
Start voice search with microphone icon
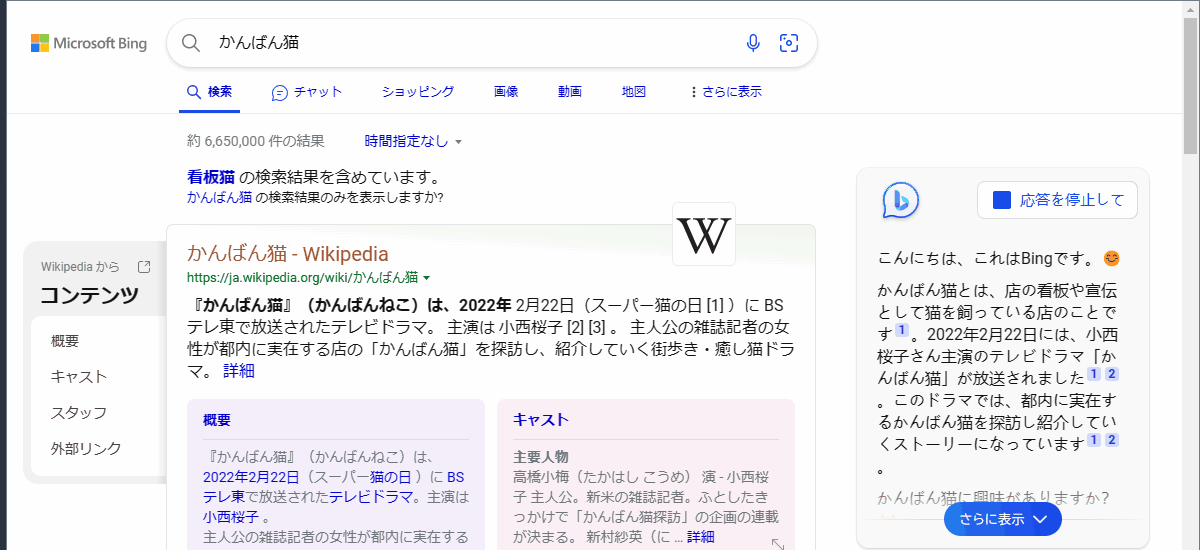(x=753, y=43)
